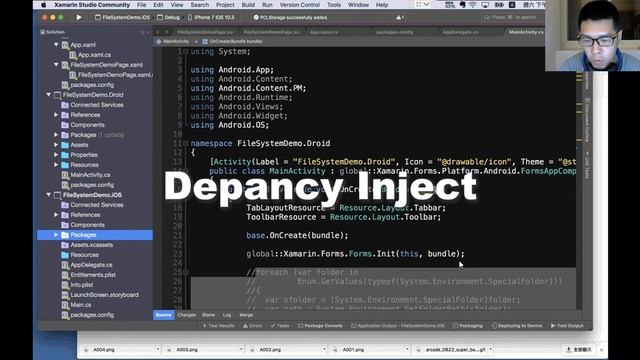Click the warnings indicator in status area
The width and height of the screenshot is (640, 360).
pyautogui.click(x=400, y=18)
